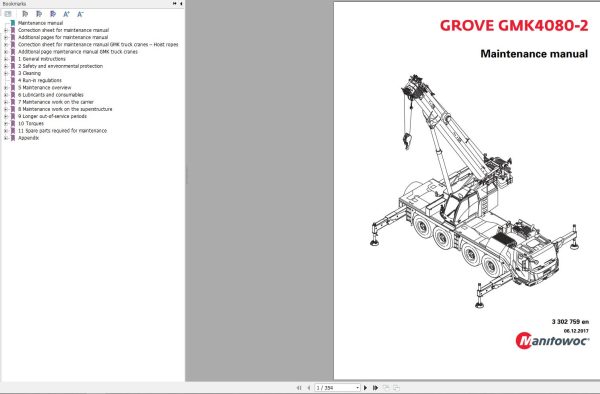
Task: Click the third bookmark toolbar icon
Action: coord(53,14)
